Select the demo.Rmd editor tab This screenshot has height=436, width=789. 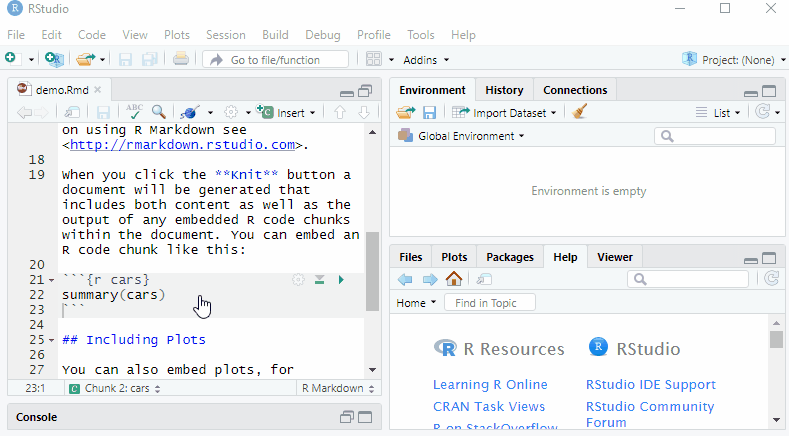(59, 90)
